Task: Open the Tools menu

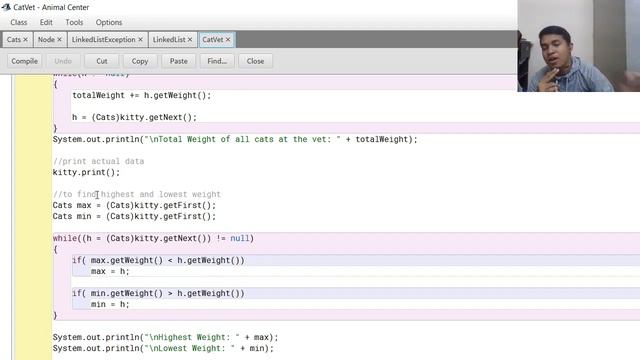Action: click(x=74, y=22)
